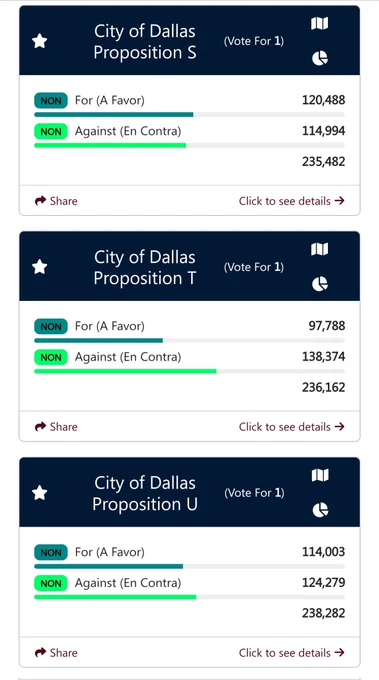Favorite Proposition S with star icon
The width and height of the screenshot is (379, 680).
click(x=39, y=41)
